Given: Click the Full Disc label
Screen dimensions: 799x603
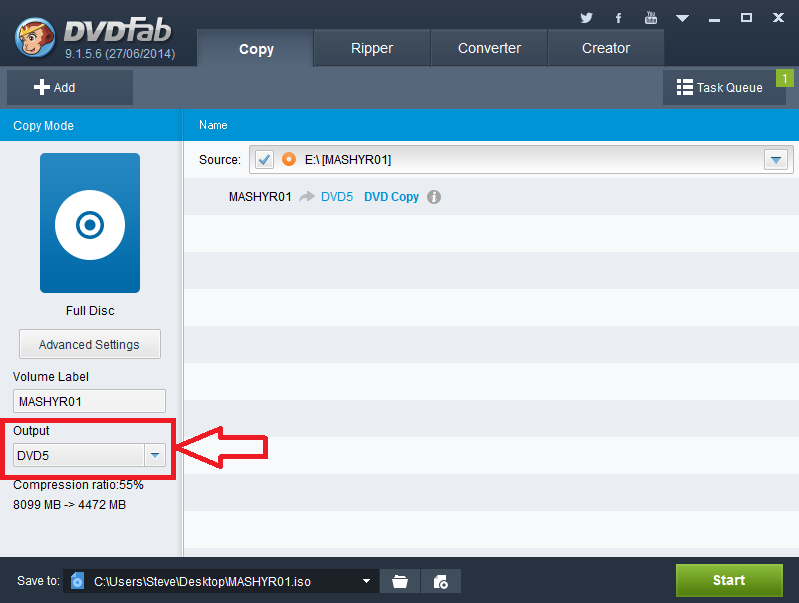Looking at the screenshot, I should [90, 310].
